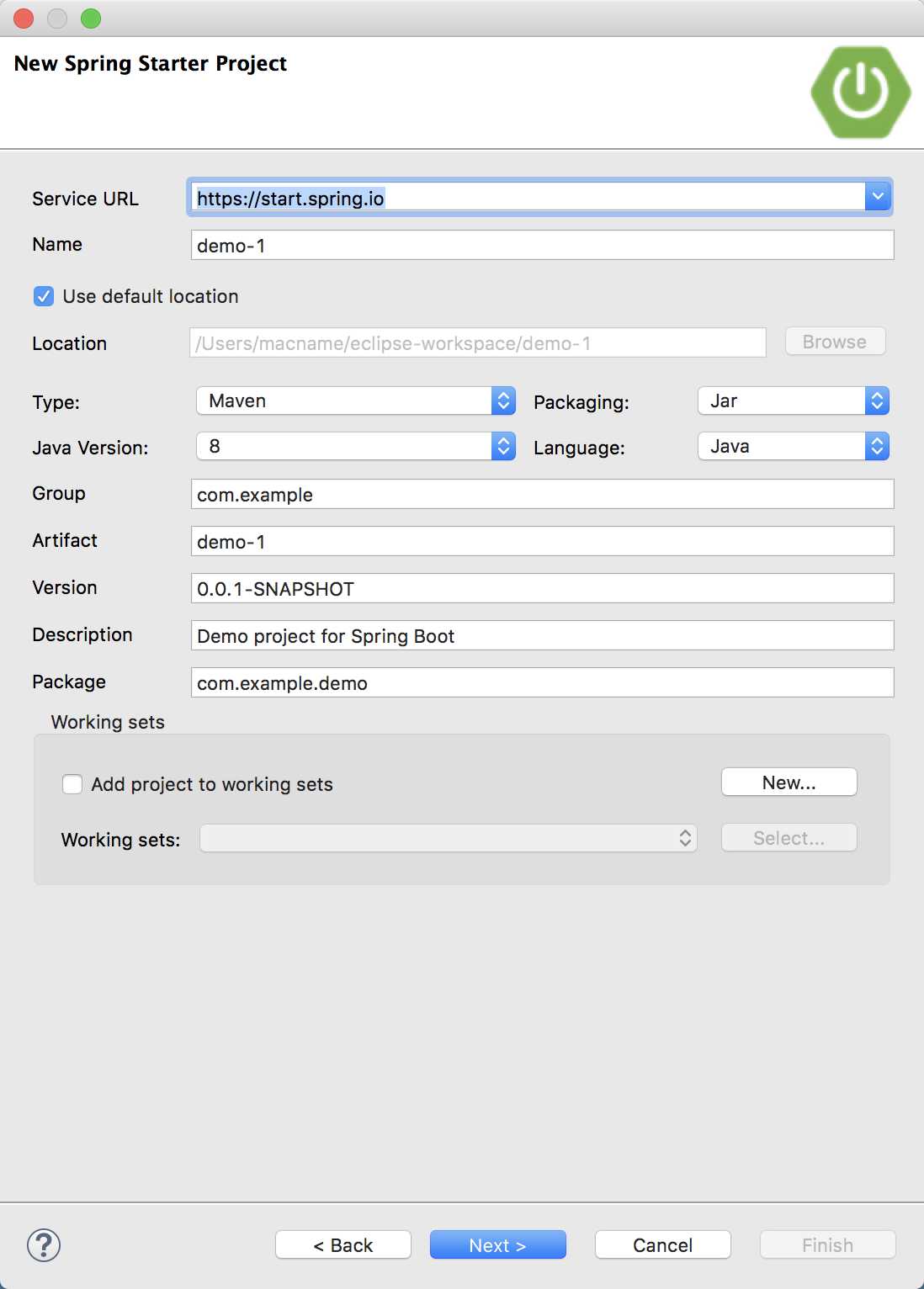Open the Java Version dropdown

356,446
